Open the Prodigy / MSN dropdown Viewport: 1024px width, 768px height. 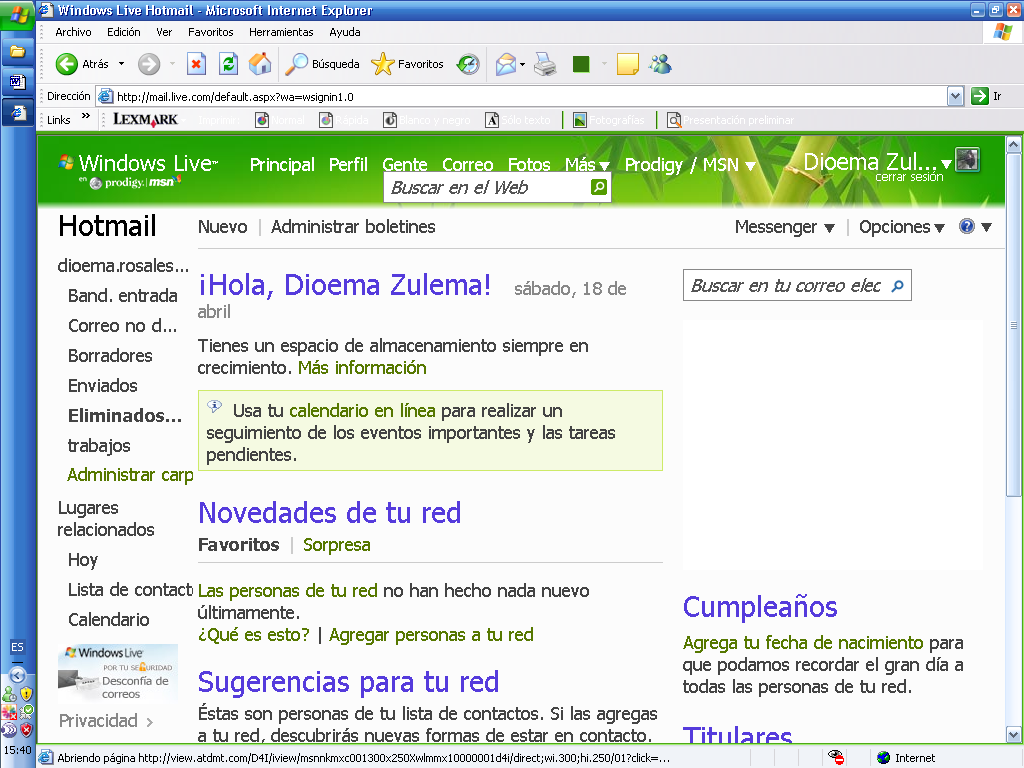(690, 165)
